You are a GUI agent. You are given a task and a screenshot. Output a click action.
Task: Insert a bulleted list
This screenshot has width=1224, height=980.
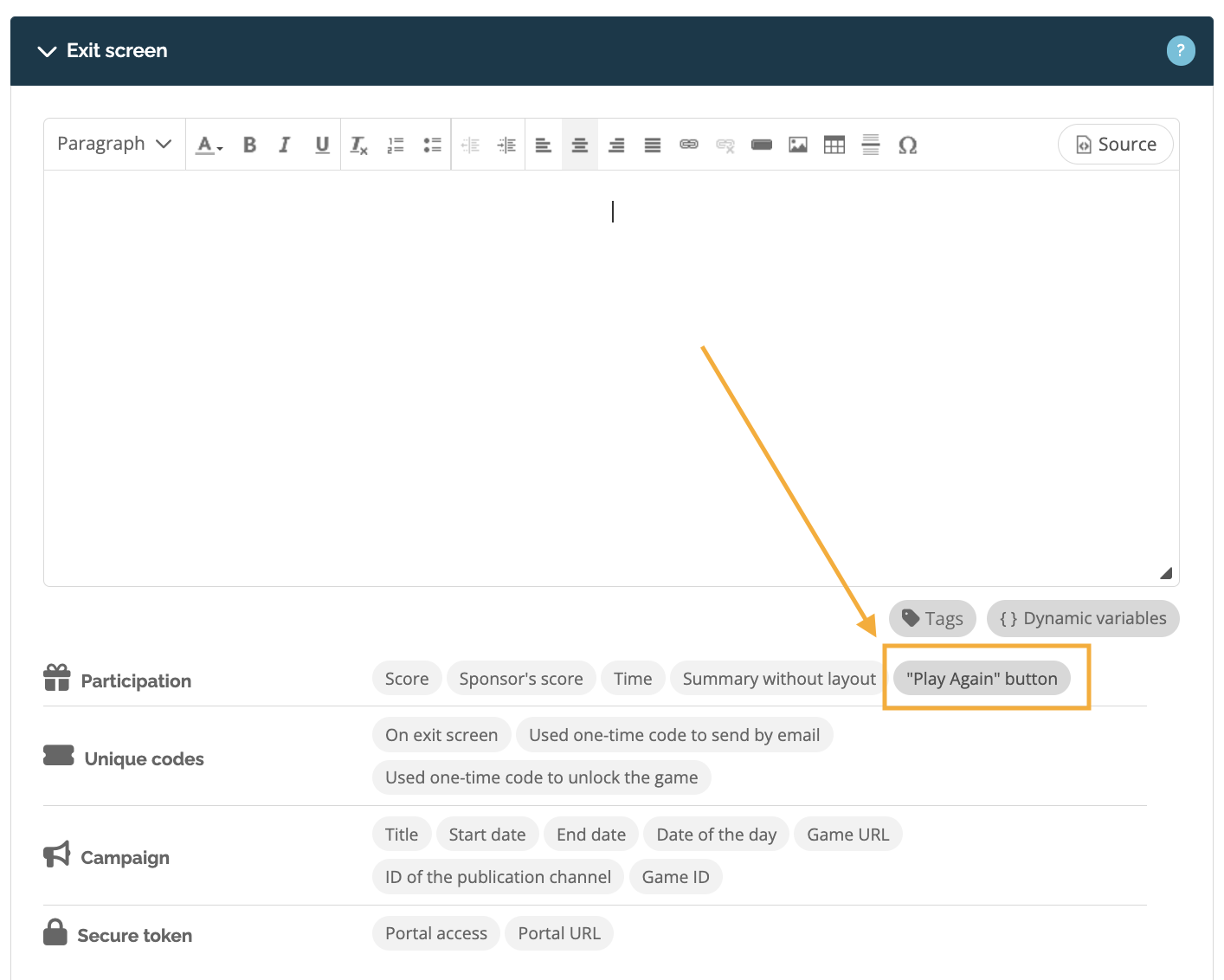pyautogui.click(x=432, y=145)
